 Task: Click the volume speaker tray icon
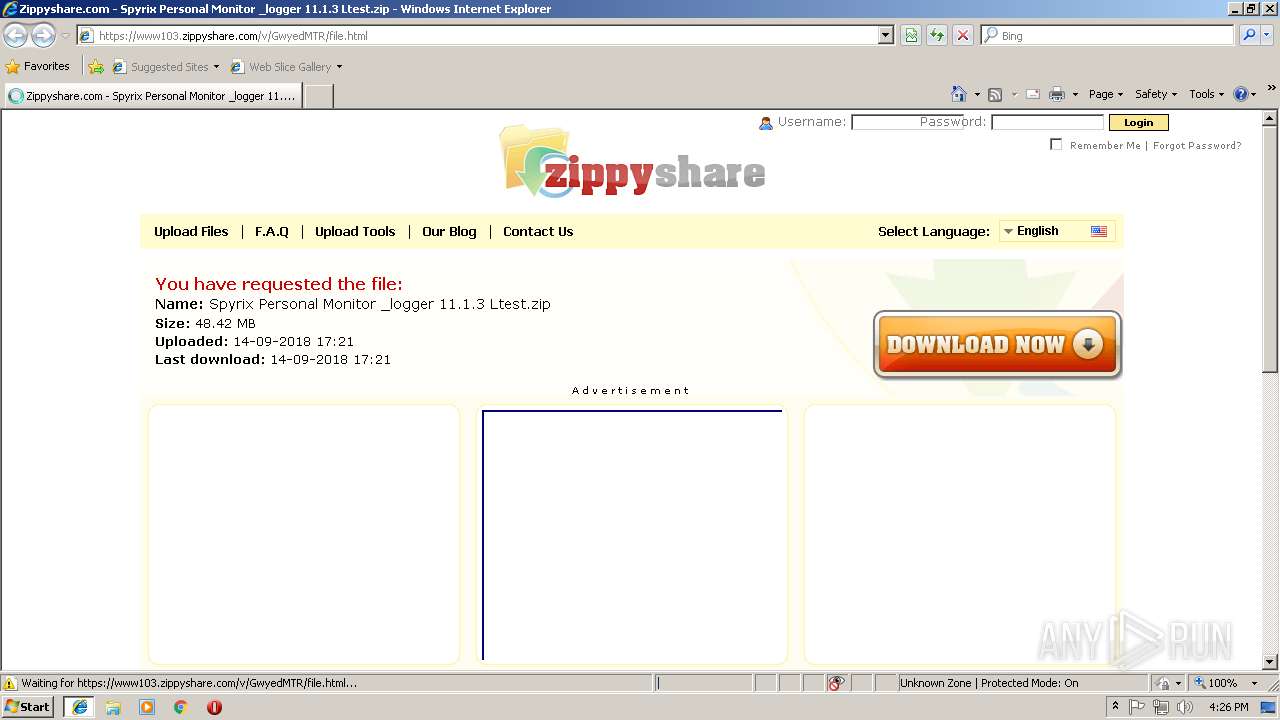[1185, 707]
